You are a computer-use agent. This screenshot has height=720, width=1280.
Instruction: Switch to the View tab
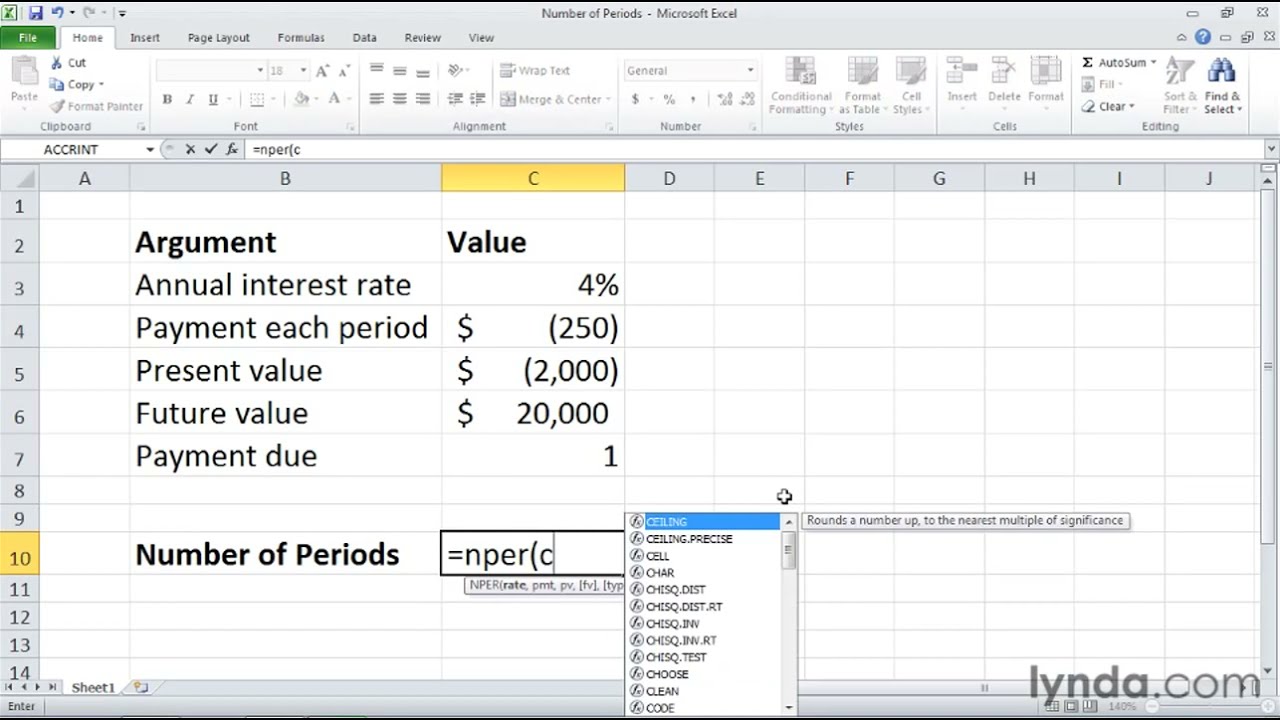click(481, 38)
